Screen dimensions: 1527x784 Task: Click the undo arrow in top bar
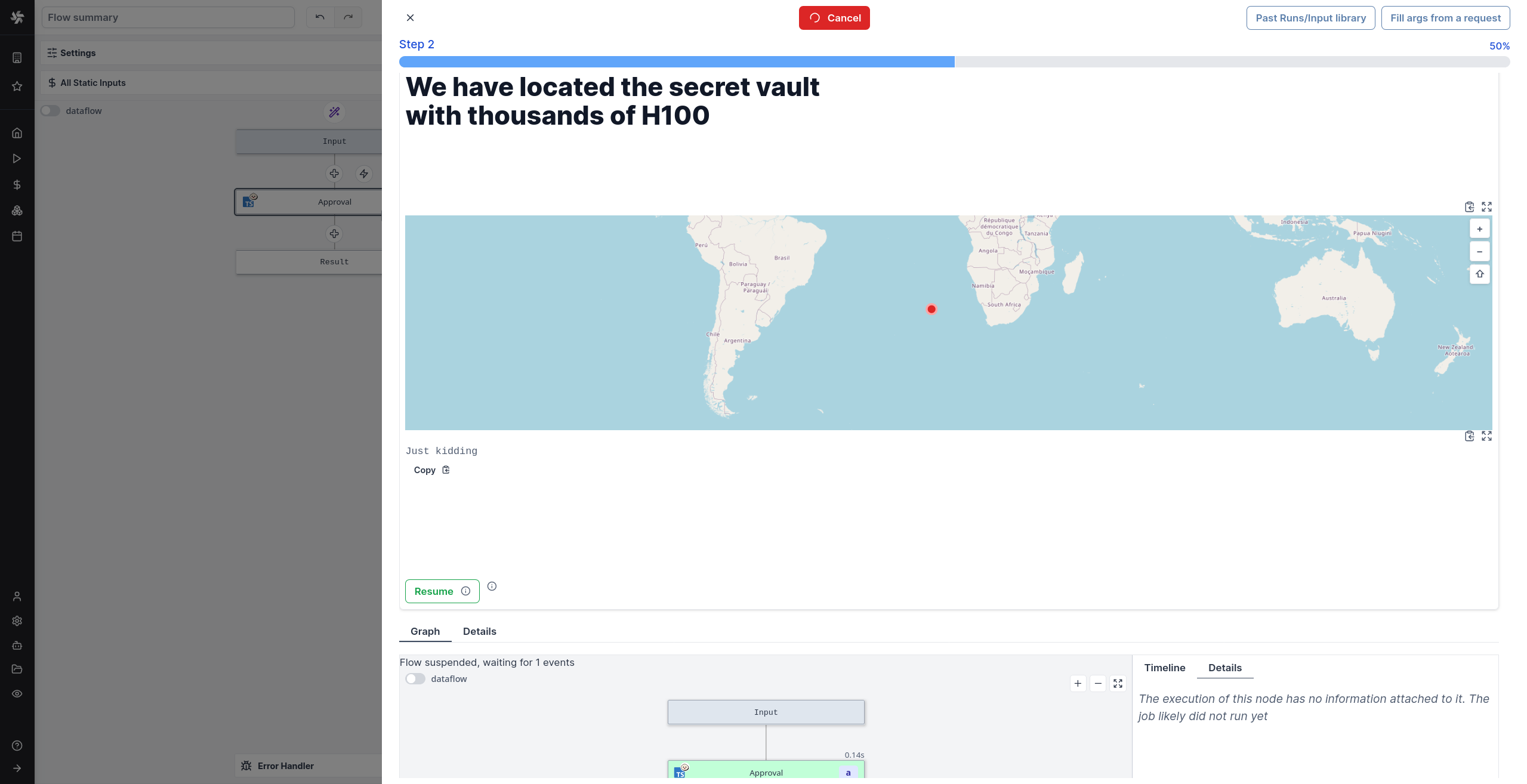click(x=320, y=17)
